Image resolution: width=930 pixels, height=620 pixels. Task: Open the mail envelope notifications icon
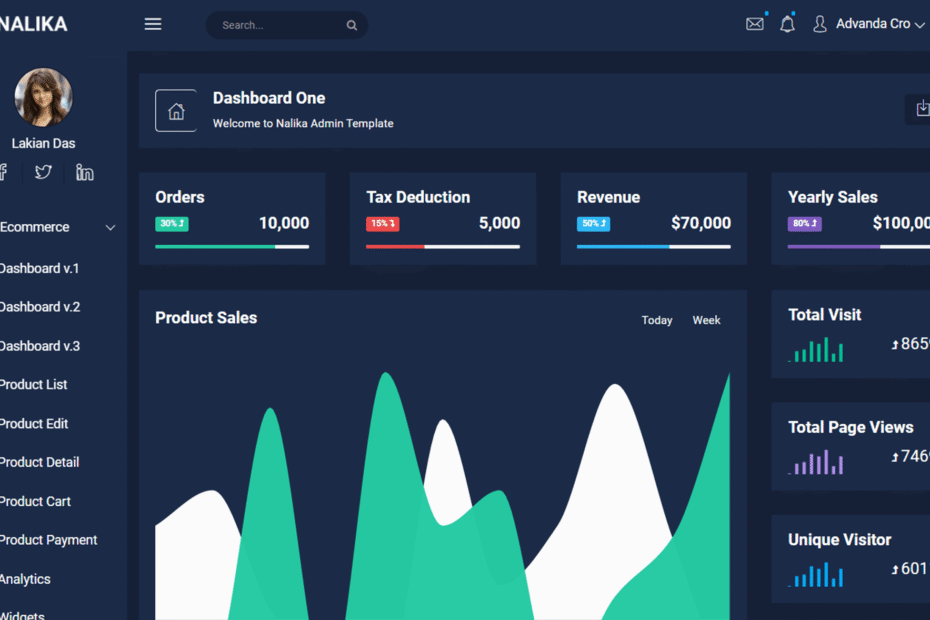click(754, 24)
